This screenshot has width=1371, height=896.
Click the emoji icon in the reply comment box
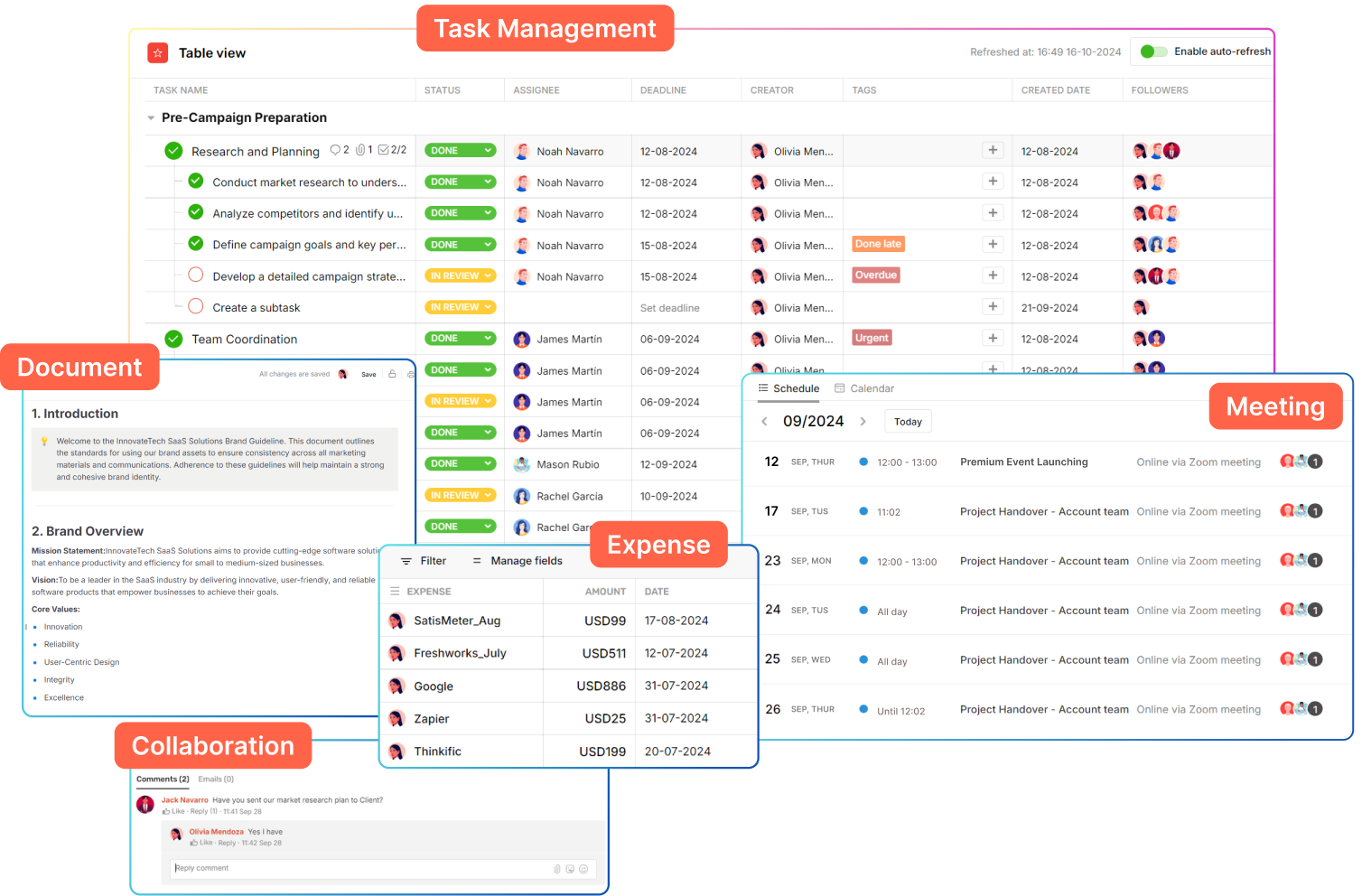point(583,869)
